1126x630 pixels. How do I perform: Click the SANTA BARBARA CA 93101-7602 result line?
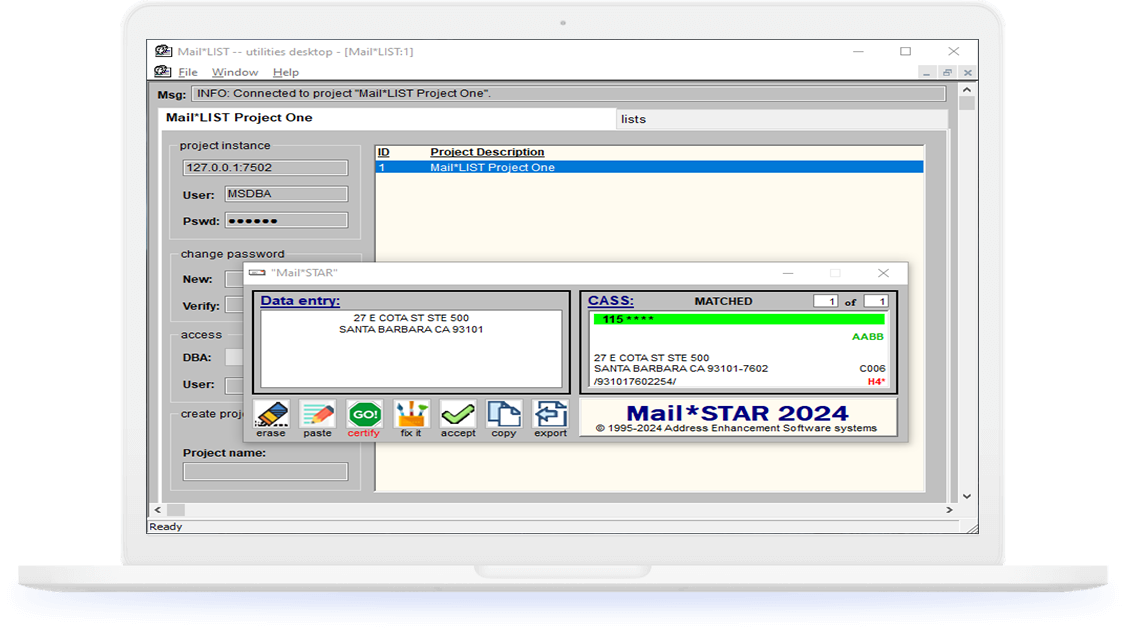(681, 369)
